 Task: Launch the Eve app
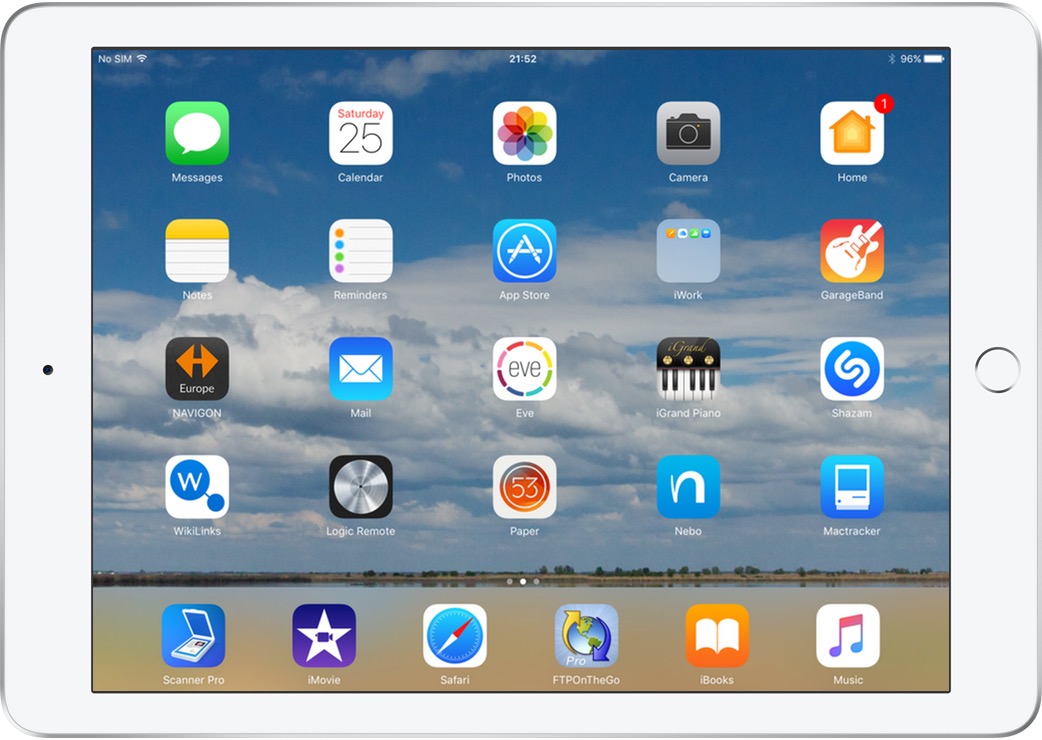coord(524,369)
